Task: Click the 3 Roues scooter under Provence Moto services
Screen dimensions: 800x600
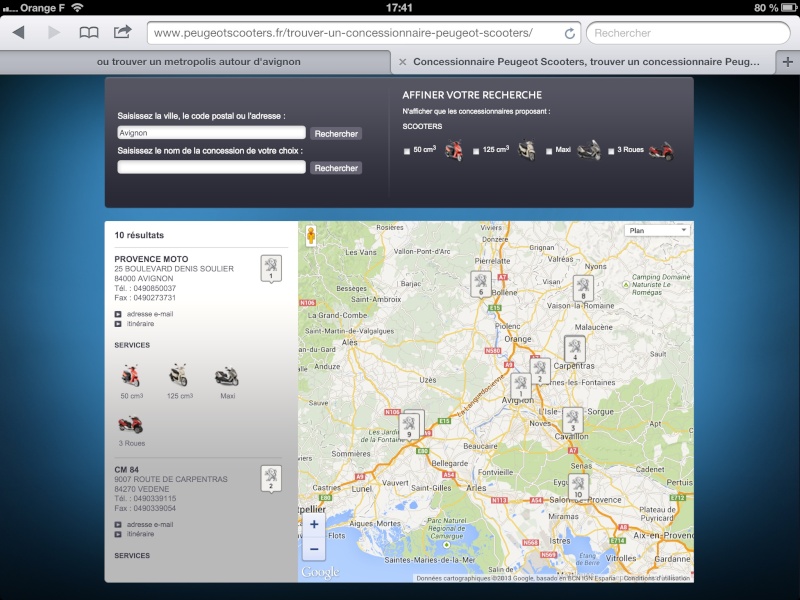Action: pos(131,424)
